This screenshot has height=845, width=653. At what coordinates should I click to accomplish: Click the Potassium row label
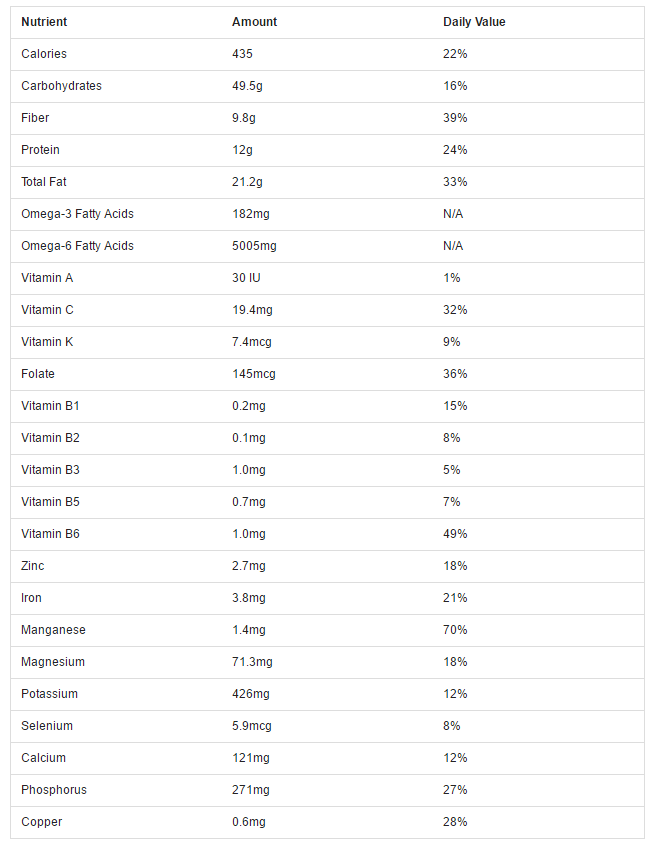coord(50,694)
